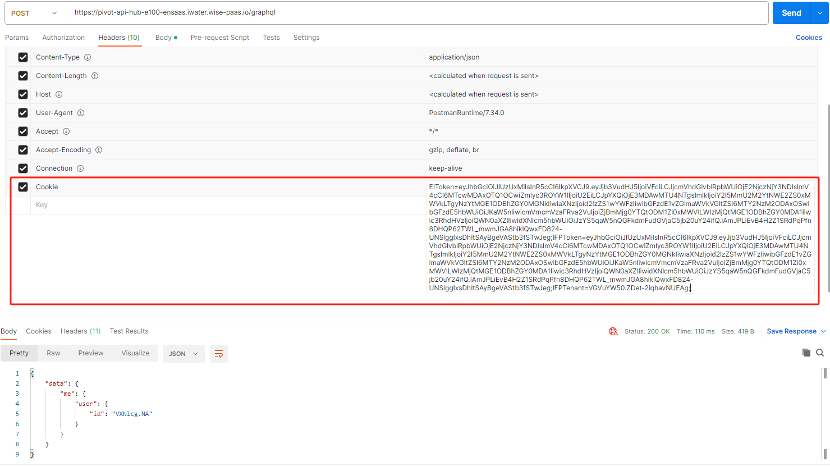
Task: Open the Cookies link at top right
Action: tap(808, 37)
